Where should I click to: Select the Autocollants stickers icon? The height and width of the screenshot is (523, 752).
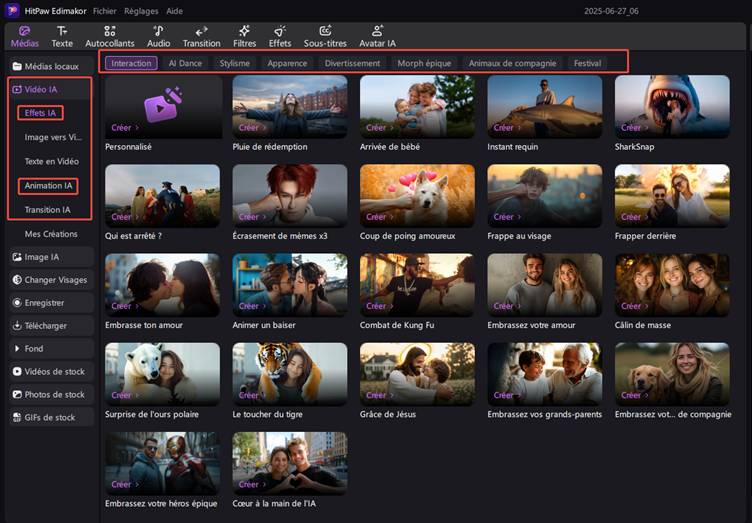click(x=110, y=32)
